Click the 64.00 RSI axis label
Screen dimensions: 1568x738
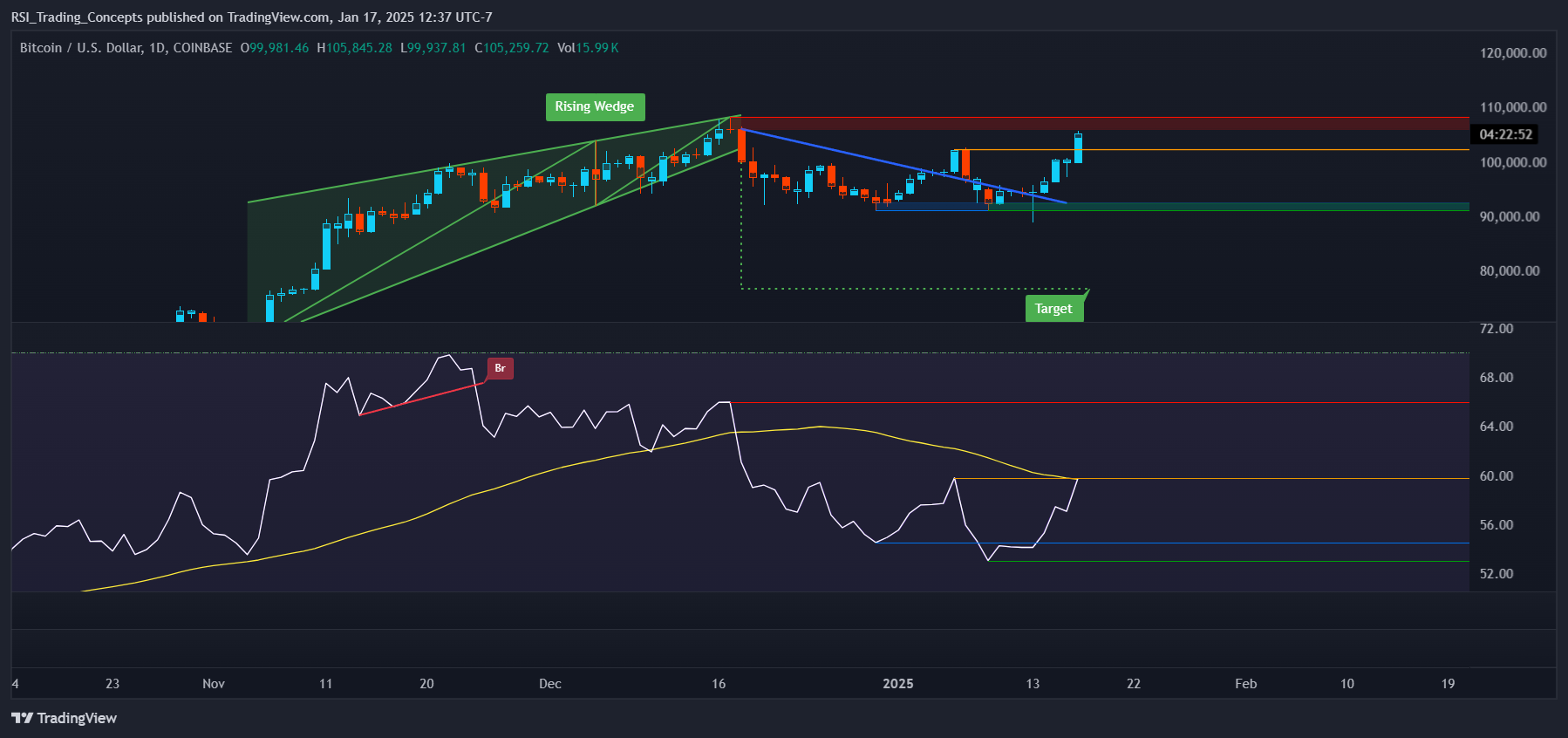pos(1496,427)
